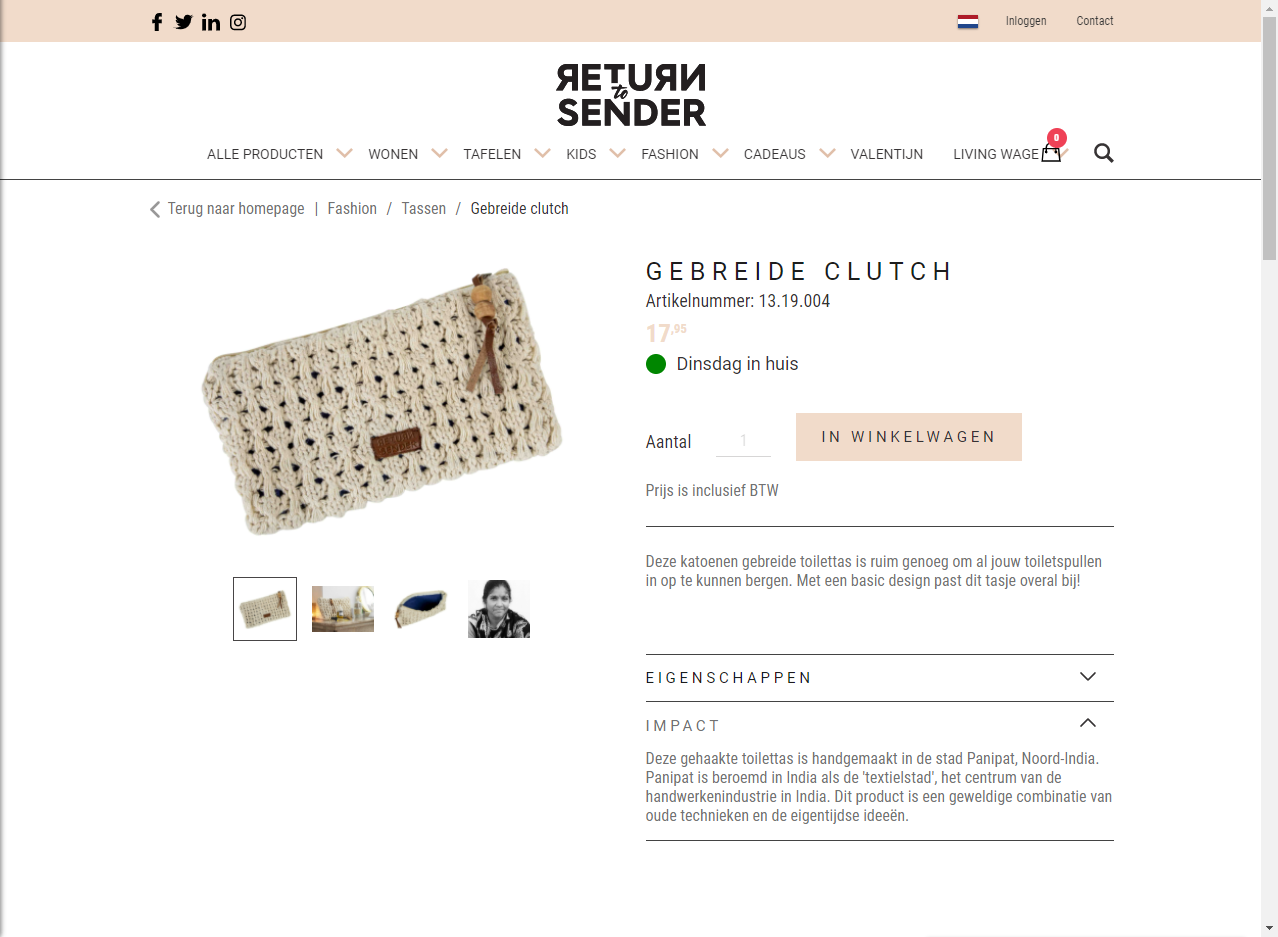This screenshot has height=937, width=1278.
Task: Collapse the Impact section
Action: pyautogui.click(x=1088, y=724)
